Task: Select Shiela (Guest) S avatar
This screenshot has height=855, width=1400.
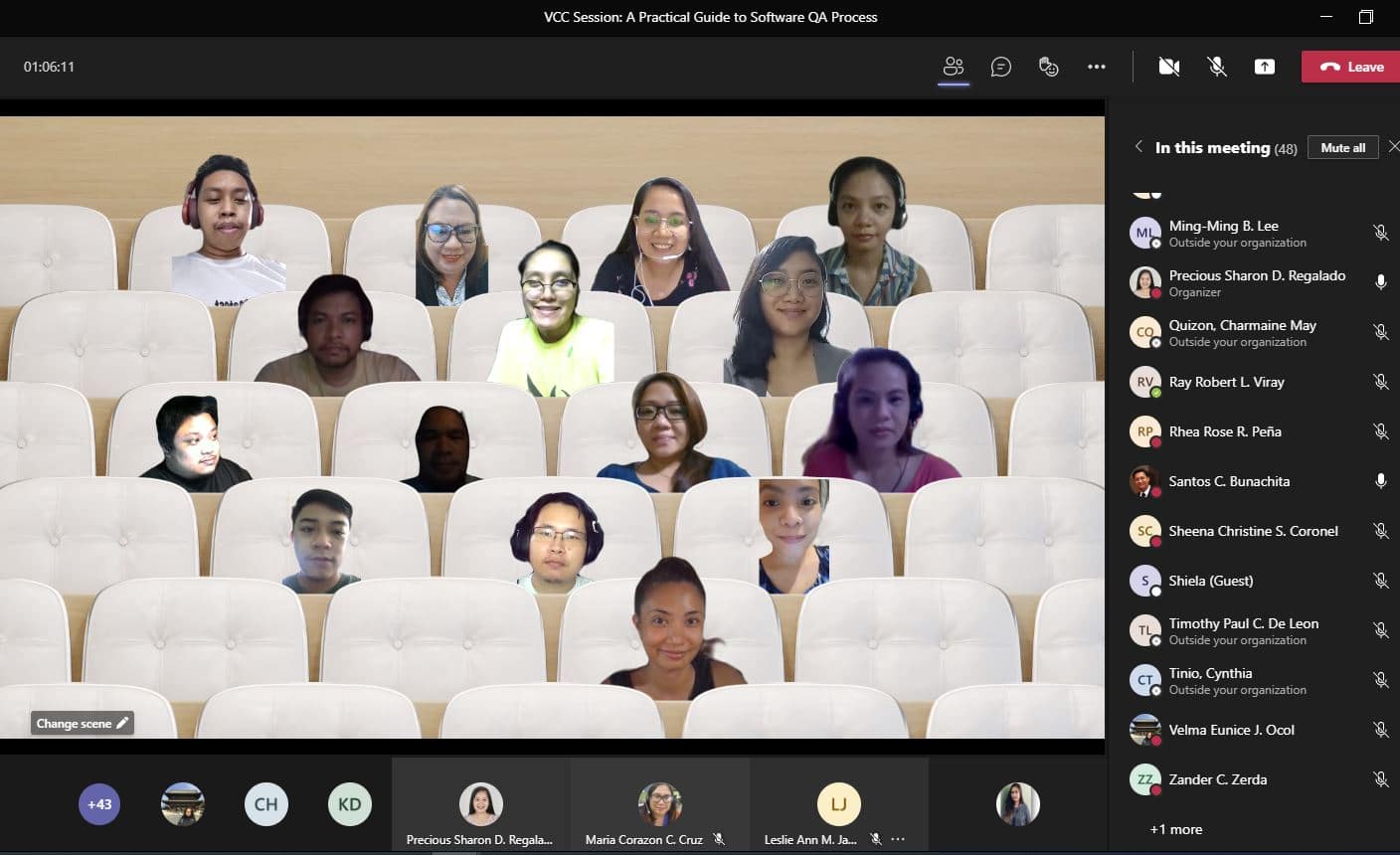Action: pyautogui.click(x=1145, y=581)
